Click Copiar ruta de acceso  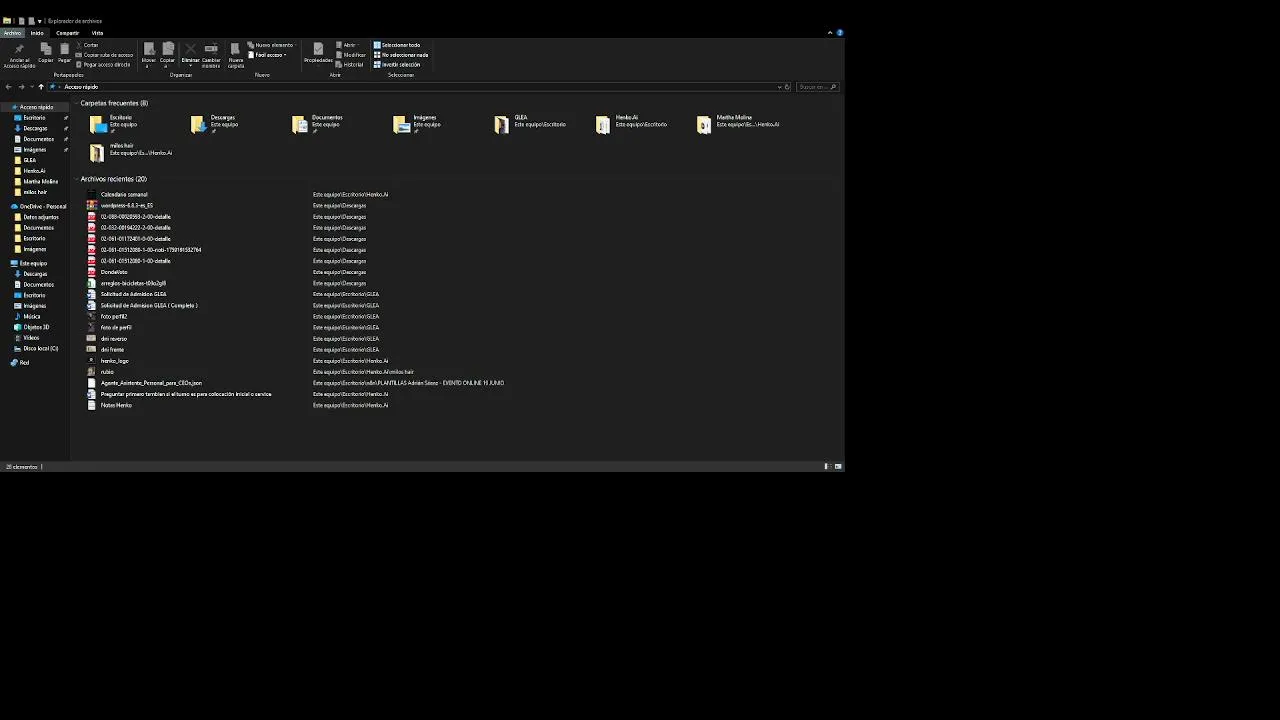104,55
